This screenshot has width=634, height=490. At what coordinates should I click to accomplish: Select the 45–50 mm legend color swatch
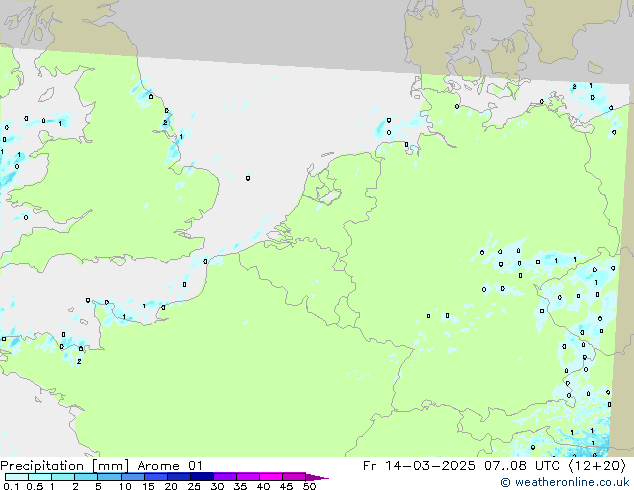pyautogui.click(x=294, y=477)
